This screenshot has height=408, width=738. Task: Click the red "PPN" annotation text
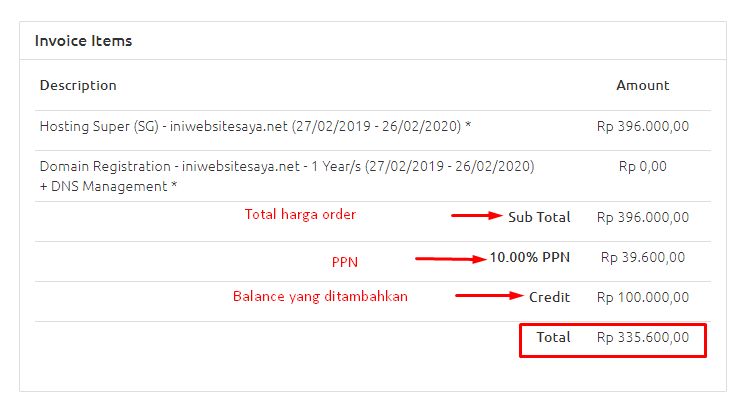(x=344, y=262)
